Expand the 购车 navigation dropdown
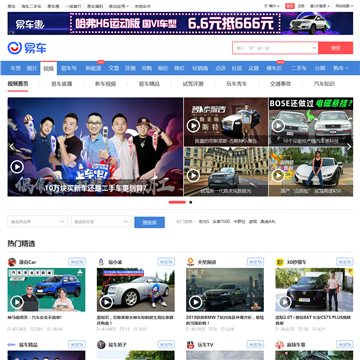Screen dimensions: 360x360 tap(341, 68)
